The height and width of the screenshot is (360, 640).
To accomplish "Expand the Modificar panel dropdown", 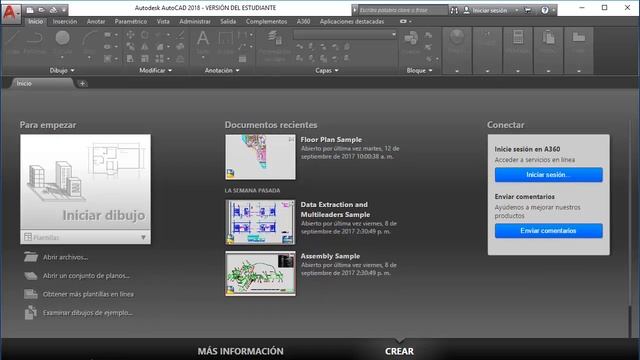I will tap(156, 71).
